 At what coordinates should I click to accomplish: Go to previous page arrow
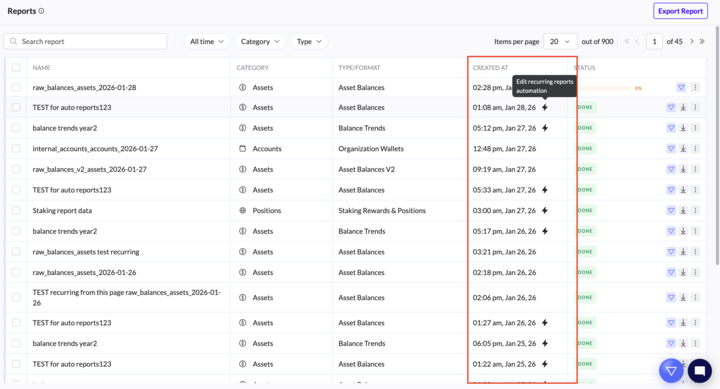click(x=637, y=41)
